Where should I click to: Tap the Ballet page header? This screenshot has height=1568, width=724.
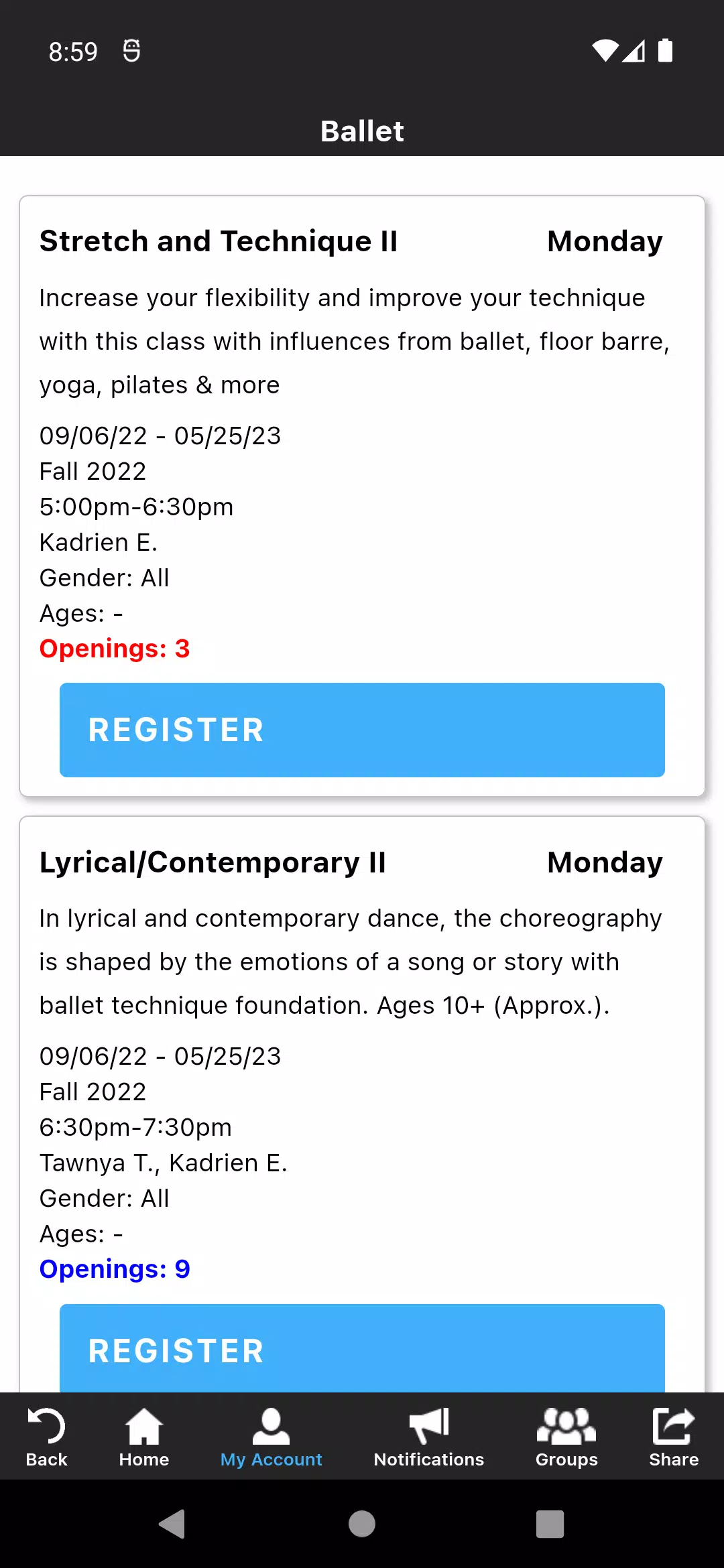[x=362, y=131]
